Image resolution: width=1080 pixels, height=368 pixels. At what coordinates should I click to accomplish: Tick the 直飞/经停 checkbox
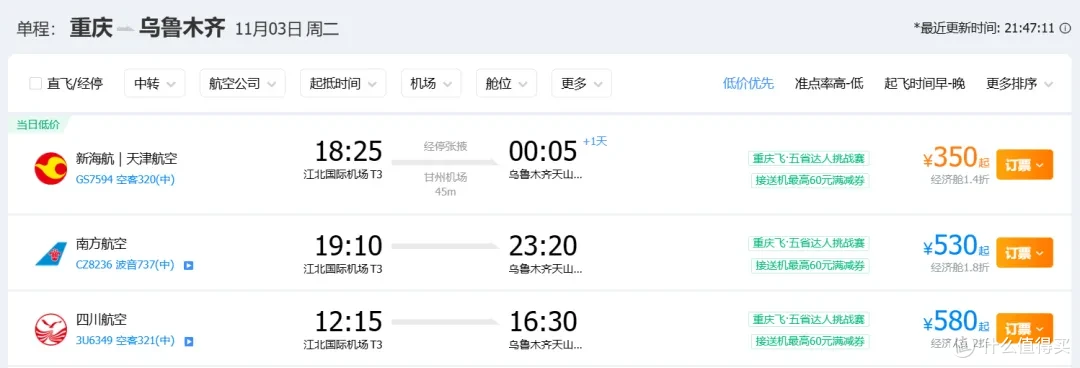point(36,84)
